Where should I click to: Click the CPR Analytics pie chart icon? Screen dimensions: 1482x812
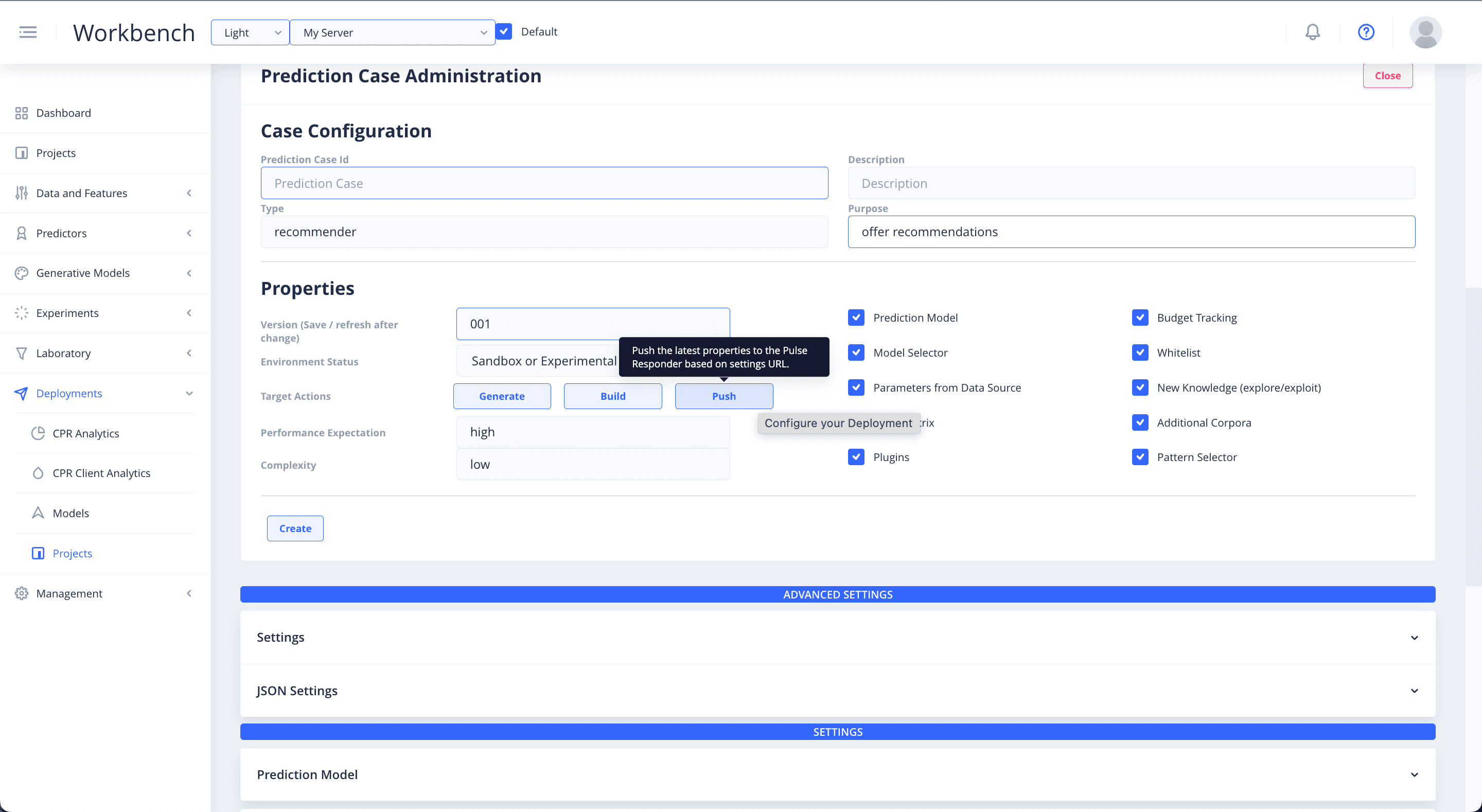38,433
